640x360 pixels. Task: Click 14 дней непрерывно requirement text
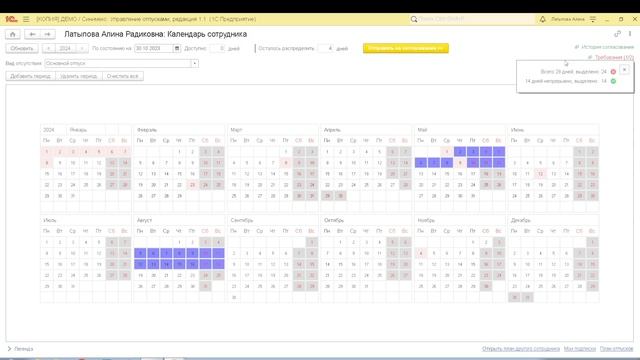tap(566, 81)
